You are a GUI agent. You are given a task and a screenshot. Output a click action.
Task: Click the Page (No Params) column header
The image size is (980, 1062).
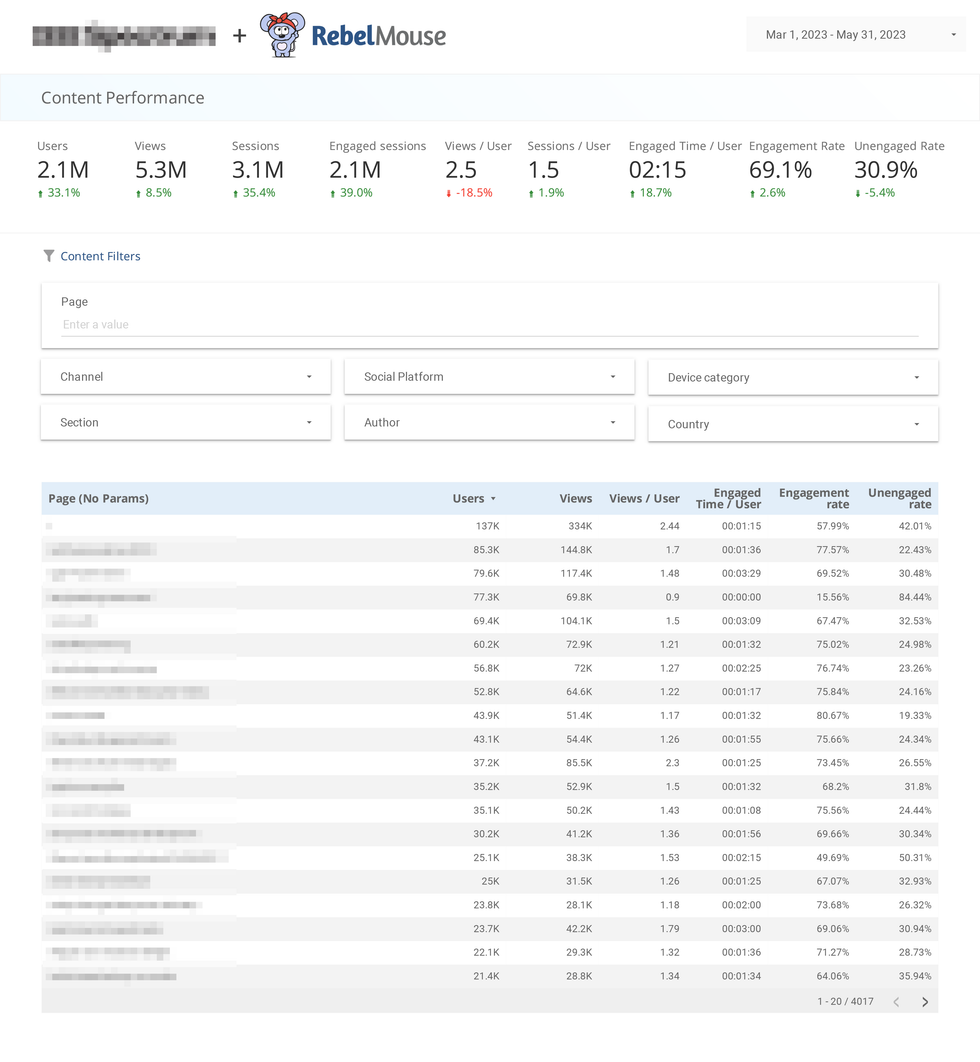tap(98, 498)
